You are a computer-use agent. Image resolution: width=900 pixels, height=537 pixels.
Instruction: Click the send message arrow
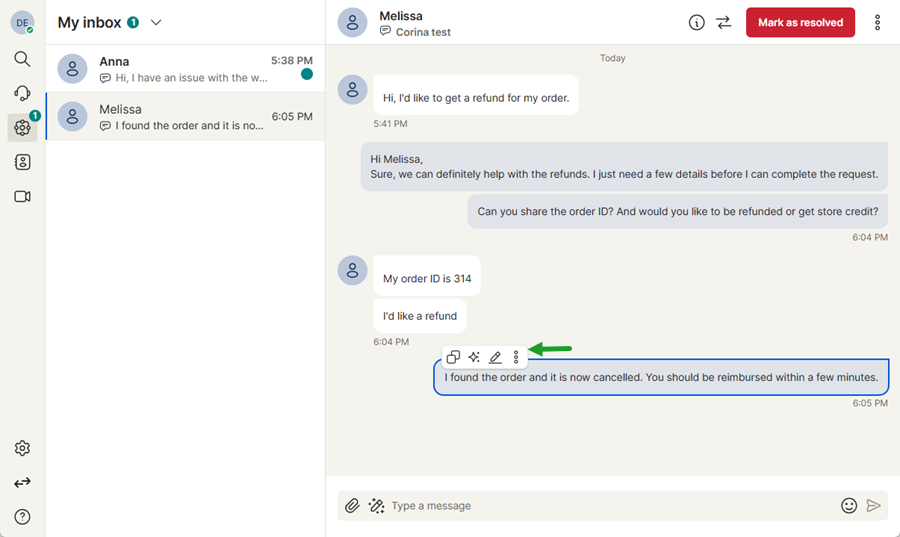click(x=873, y=506)
